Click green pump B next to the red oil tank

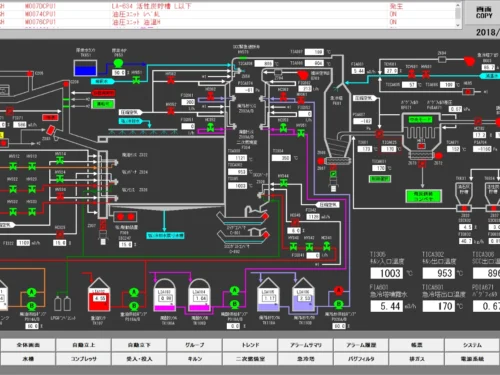click(x=134, y=306)
